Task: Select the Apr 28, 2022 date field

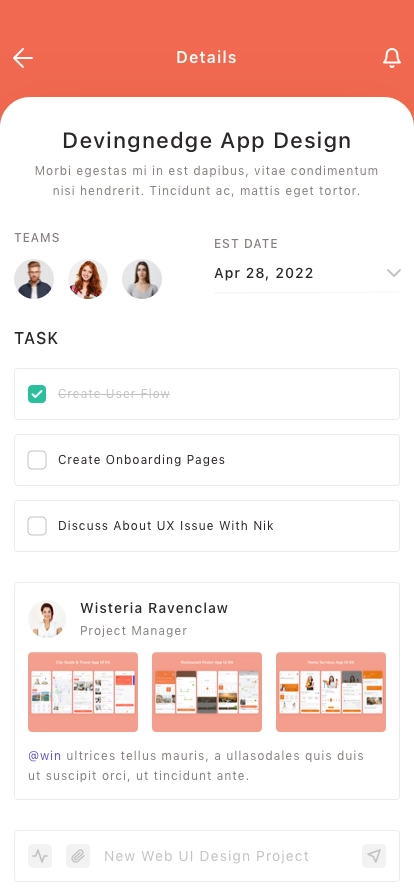Action: pos(307,273)
